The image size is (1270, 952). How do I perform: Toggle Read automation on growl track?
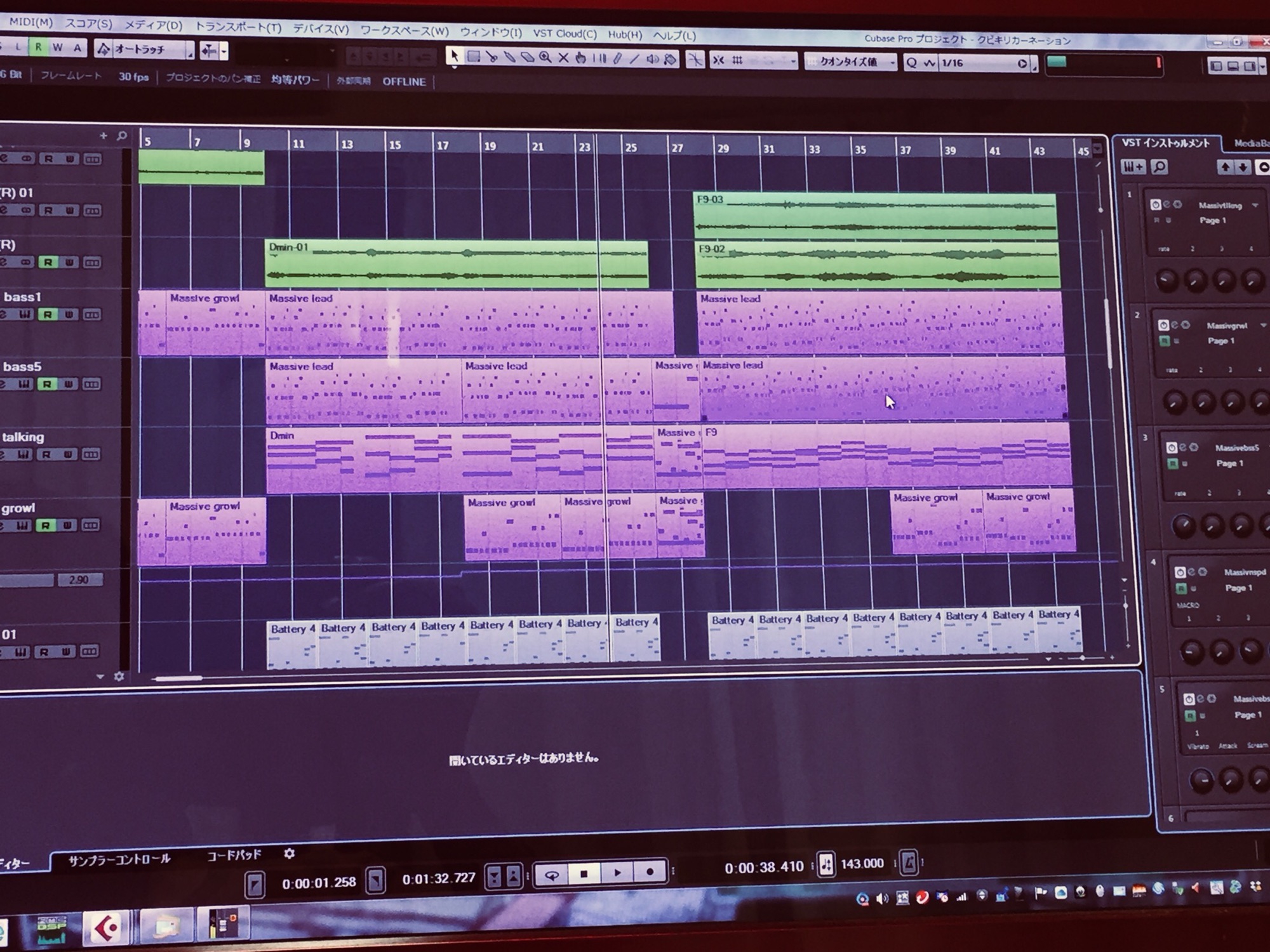[45, 525]
